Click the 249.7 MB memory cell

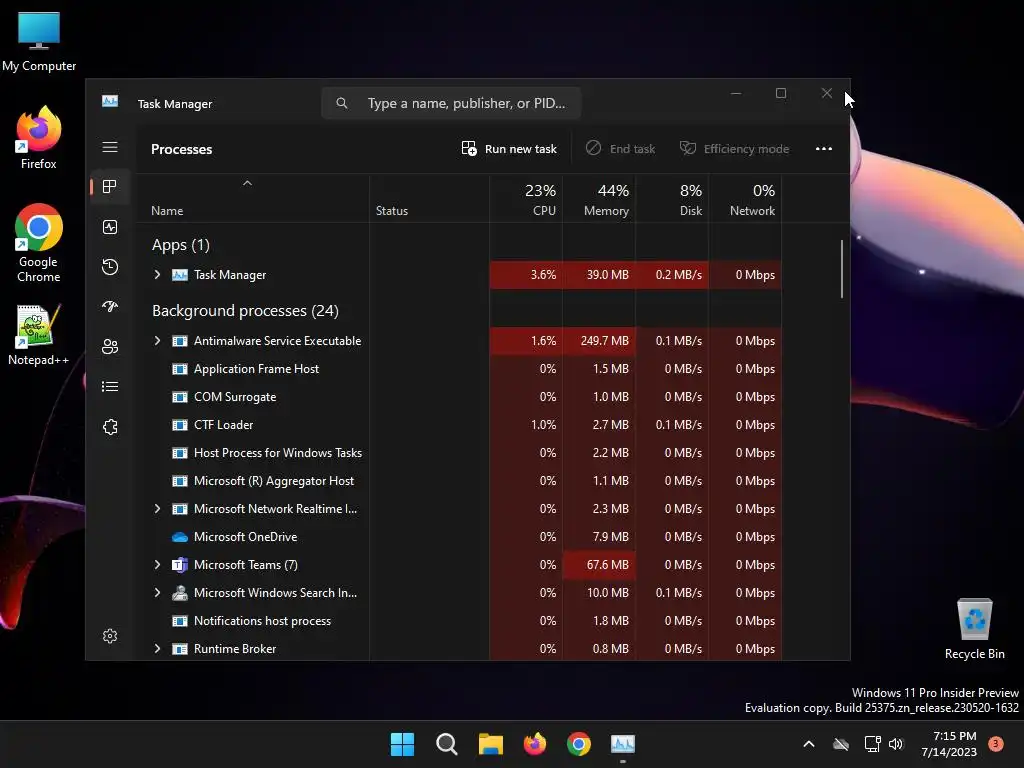pyautogui.click(x=599, y=341)
